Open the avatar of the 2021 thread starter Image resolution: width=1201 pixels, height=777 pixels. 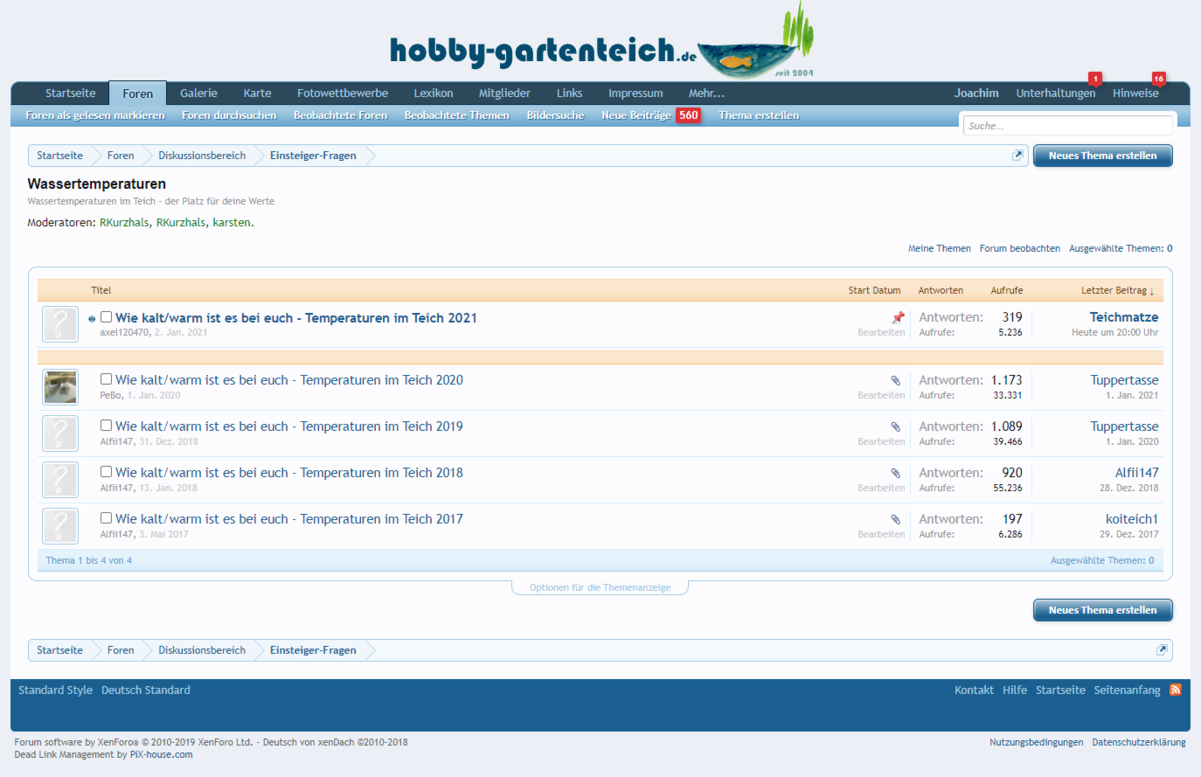60,325
